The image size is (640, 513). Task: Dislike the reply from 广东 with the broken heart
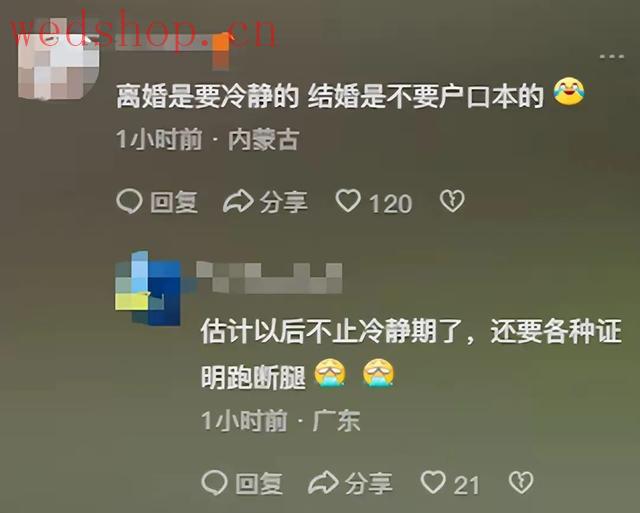[521, 482]
